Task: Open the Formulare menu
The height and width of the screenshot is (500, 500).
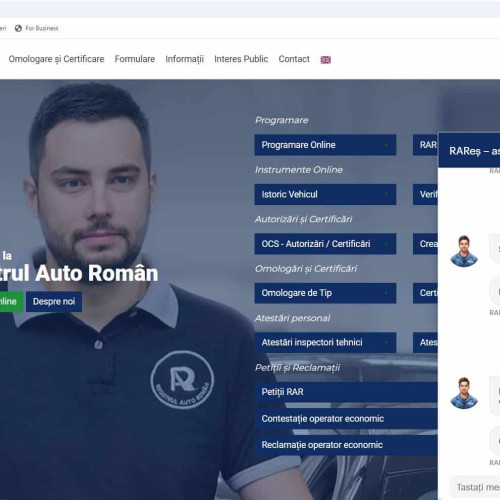Action: 135,59
